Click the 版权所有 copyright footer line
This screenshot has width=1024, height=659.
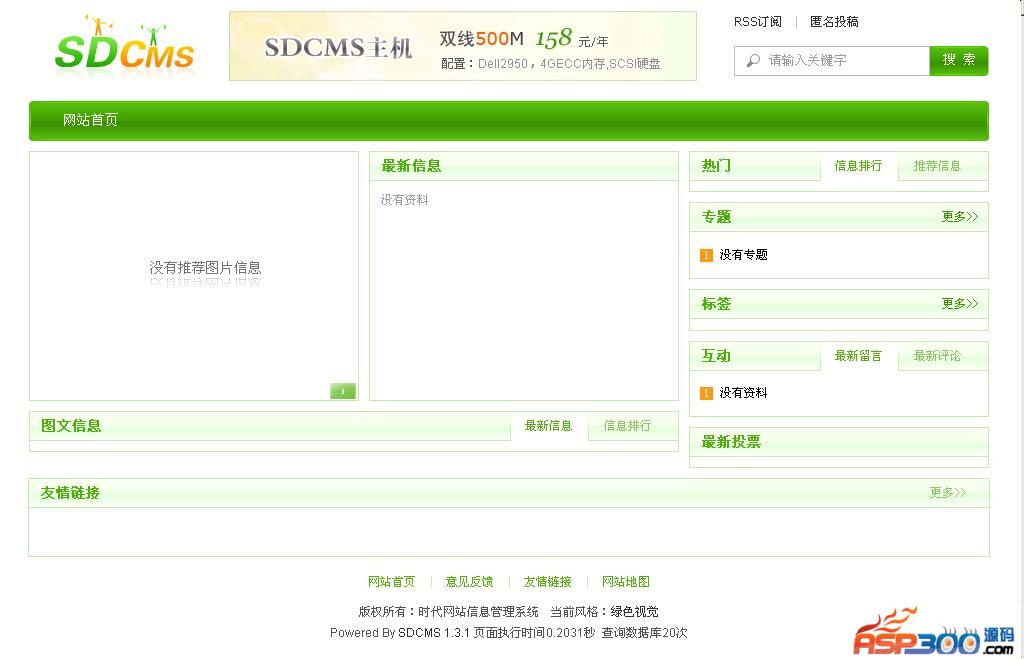pyautogui.click(x=508, y=612)
